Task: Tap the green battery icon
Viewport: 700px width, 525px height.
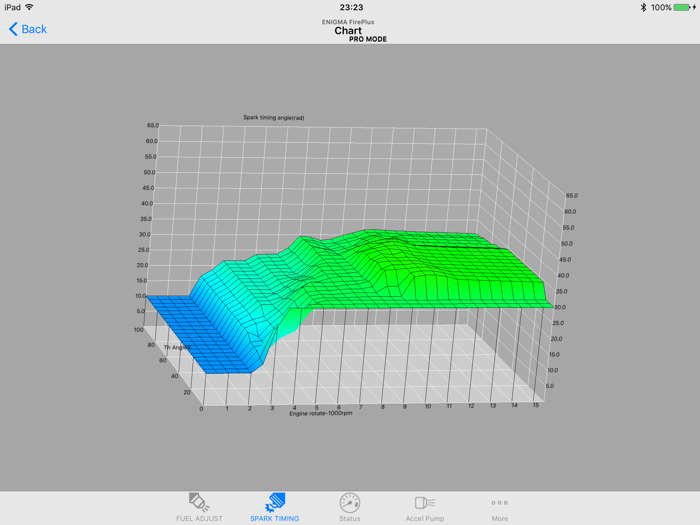Action: tap(685, 7)
